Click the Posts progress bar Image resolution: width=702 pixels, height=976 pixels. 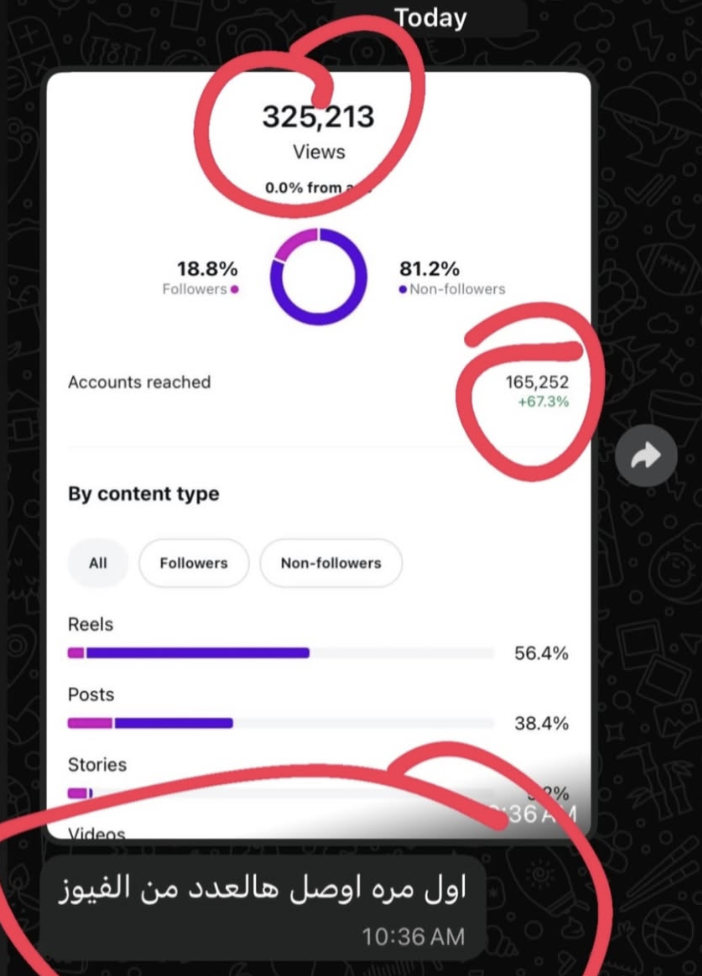pyautogui.click(x=280, y=723)
